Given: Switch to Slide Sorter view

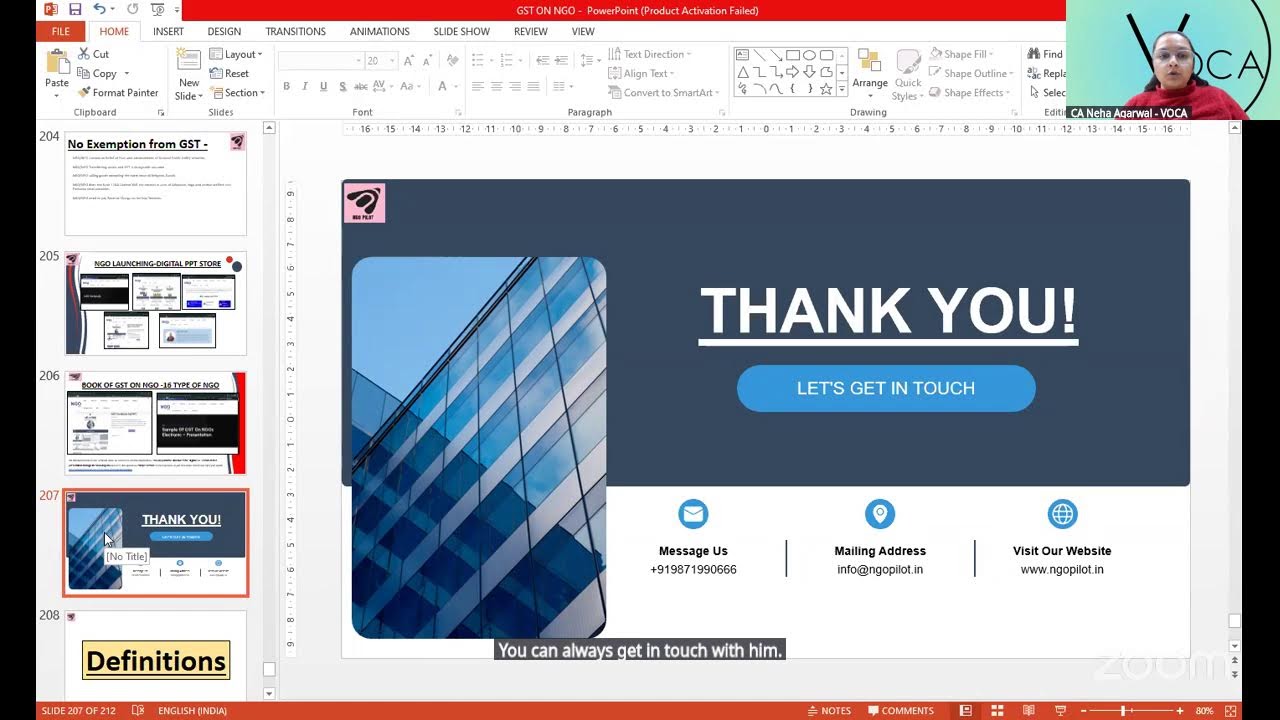Looking at the screenshot, I should pos(997,711).
